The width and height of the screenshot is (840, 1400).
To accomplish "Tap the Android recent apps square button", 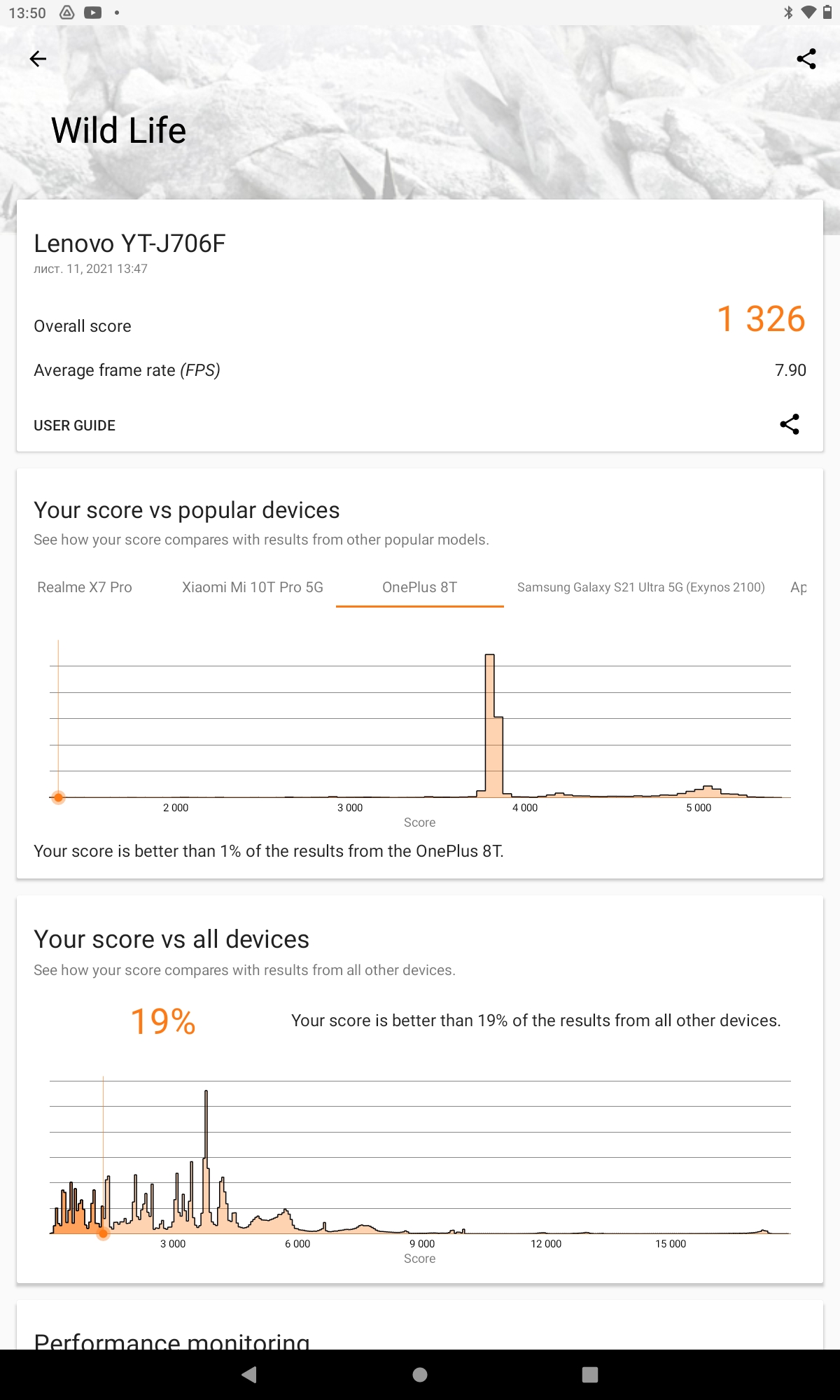I will 590,1375.
